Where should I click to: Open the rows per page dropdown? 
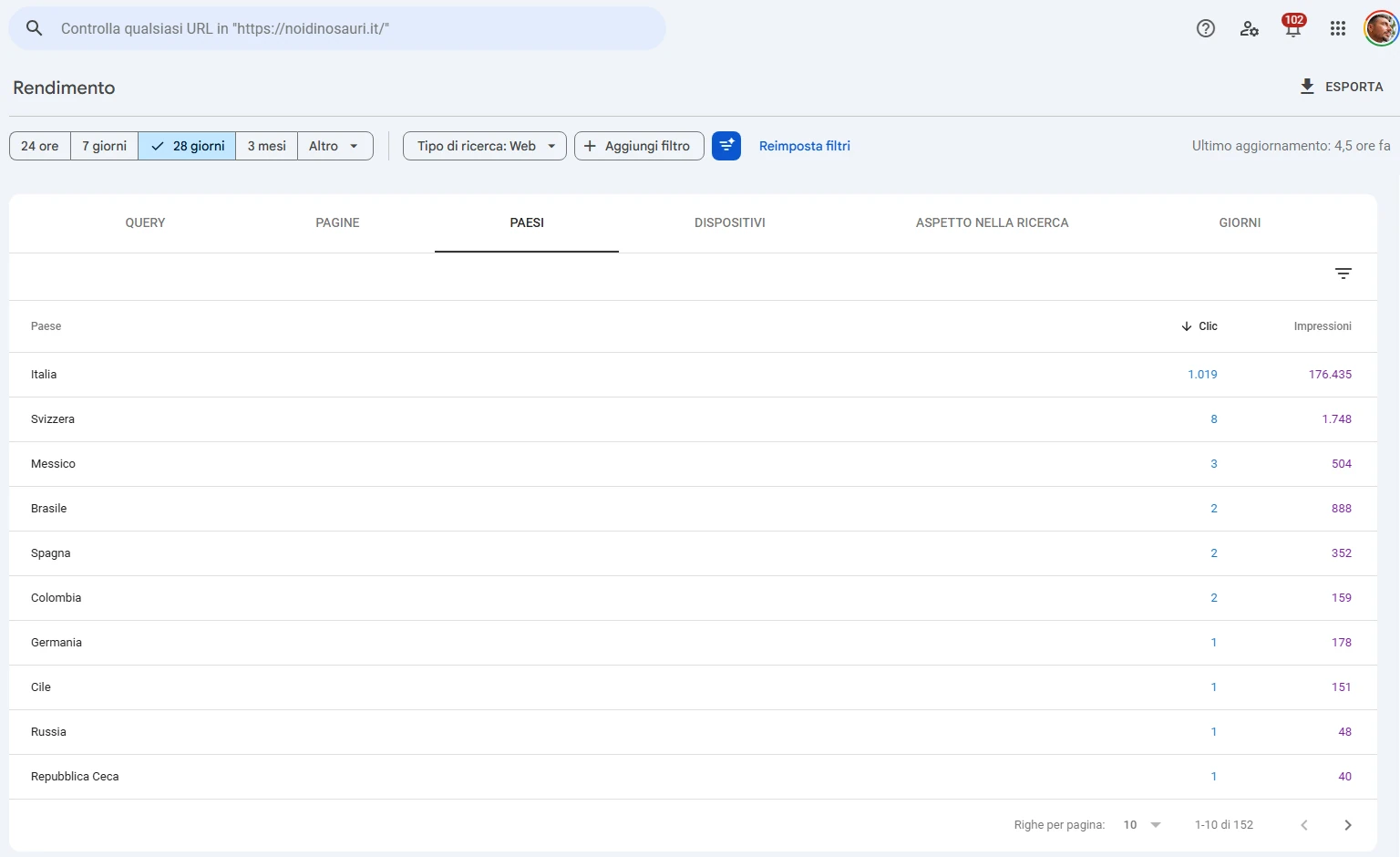pyautogui.click(x=1142, y=825)
